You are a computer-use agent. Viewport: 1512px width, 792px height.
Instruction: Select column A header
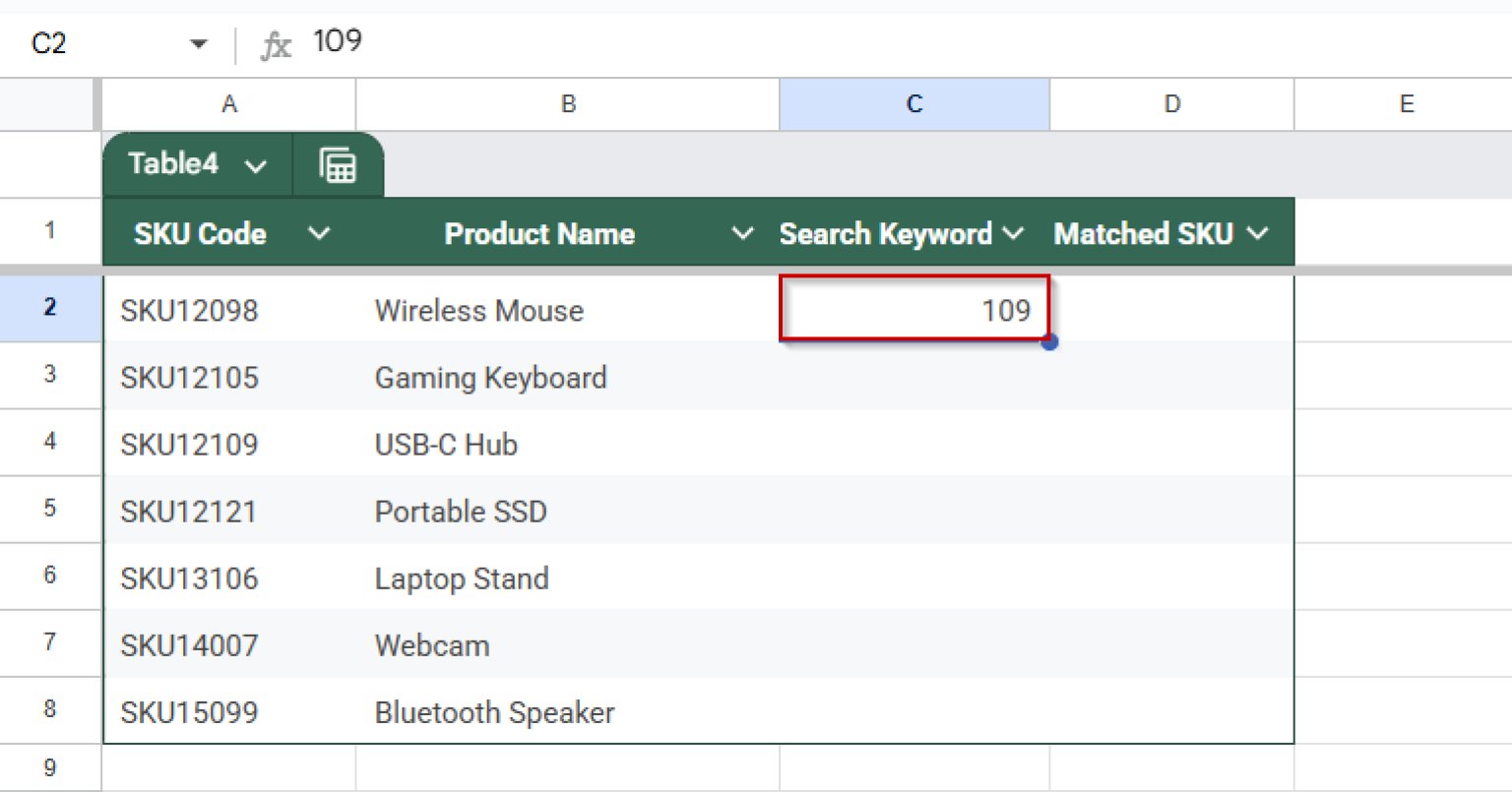click(228, 103)
